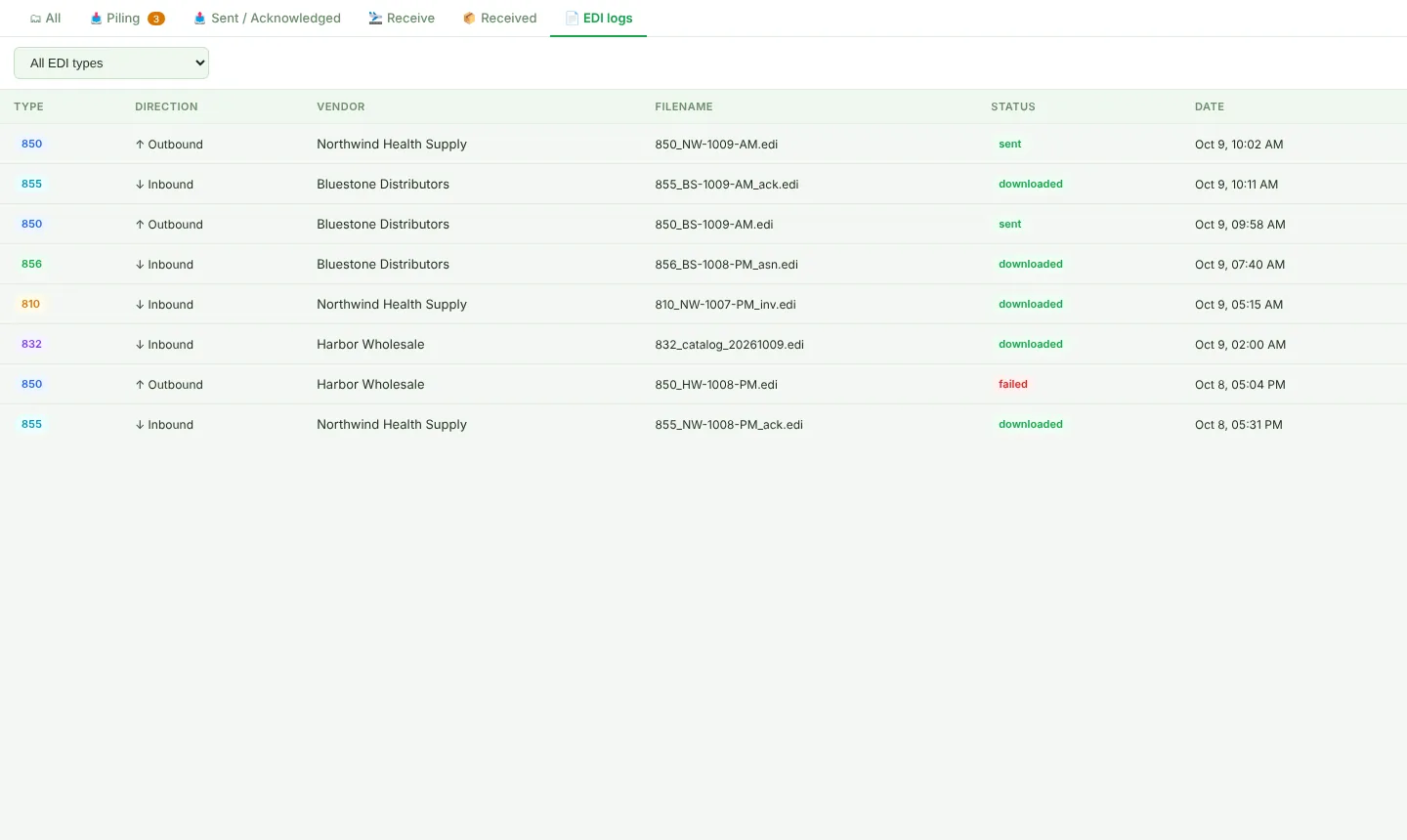Click the 832 type badge
The image size is (1407, 840).
coord(31,344)
